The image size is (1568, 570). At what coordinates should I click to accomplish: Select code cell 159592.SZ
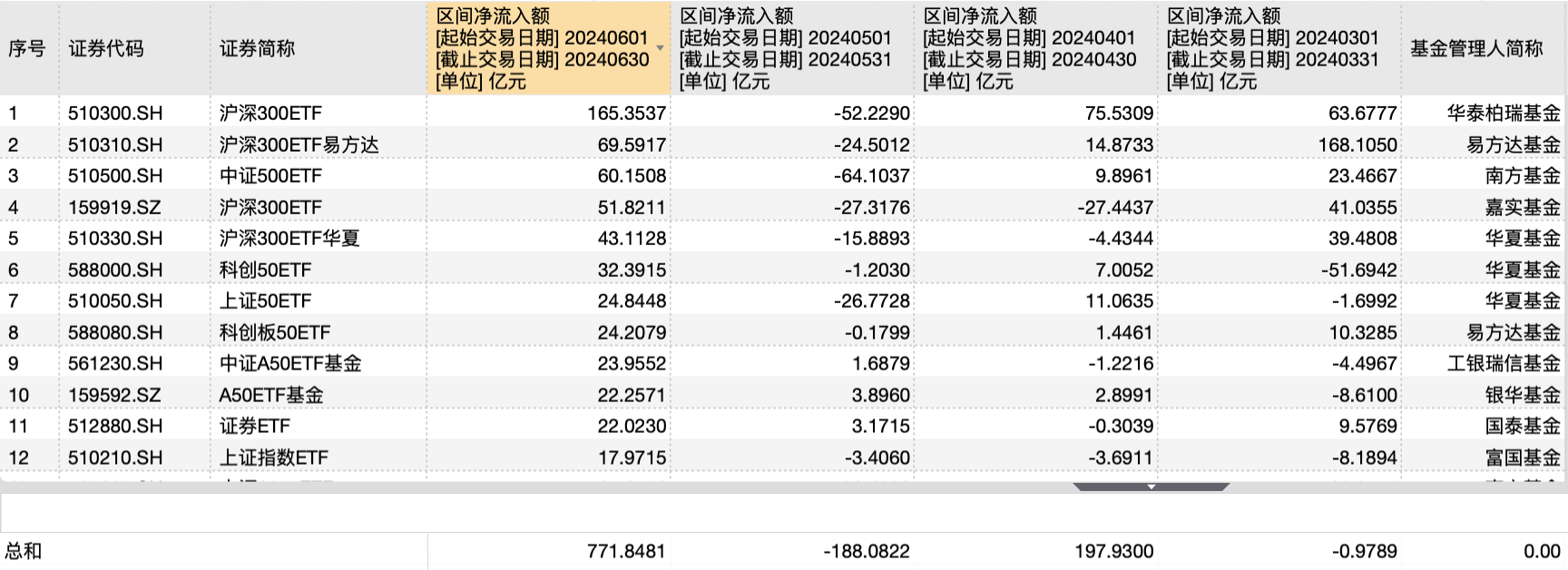[x=114, y=395]
